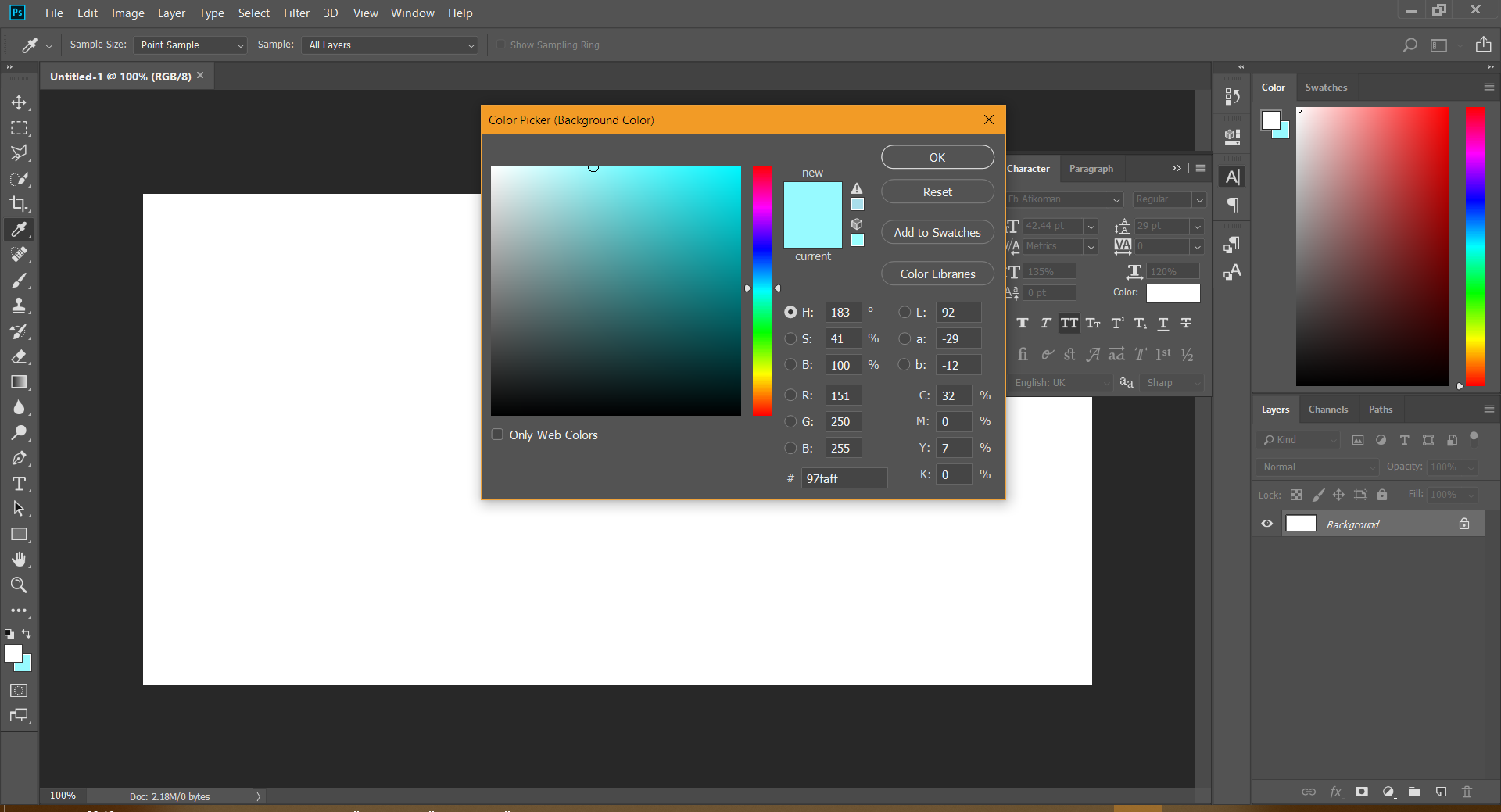The width and height of the screenshot is (1501, 812).
Task: Select the Brush tool
Action: [x=19, y=281]
